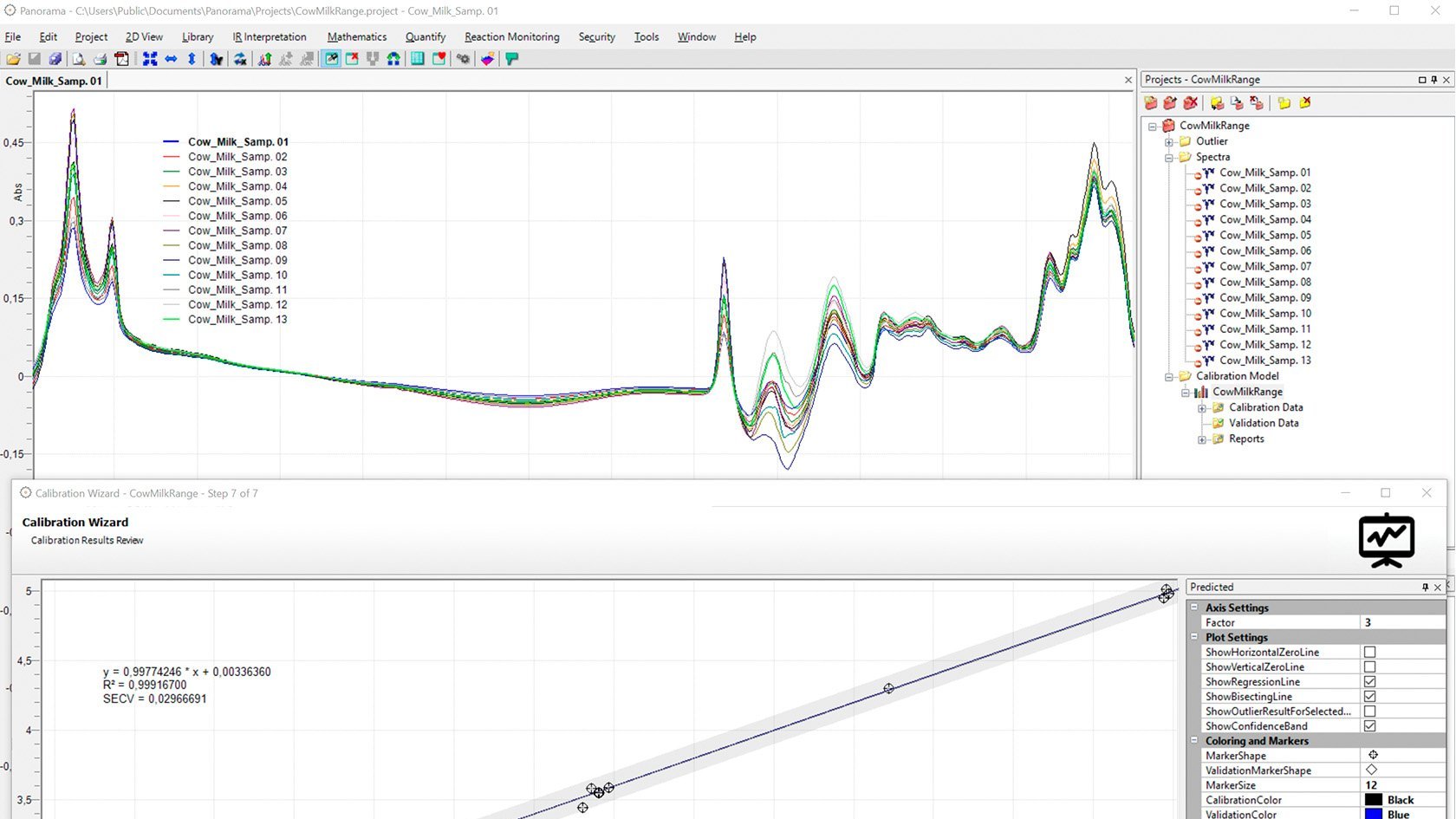Expand the Outlier folder in project tree

[1169, 141]
